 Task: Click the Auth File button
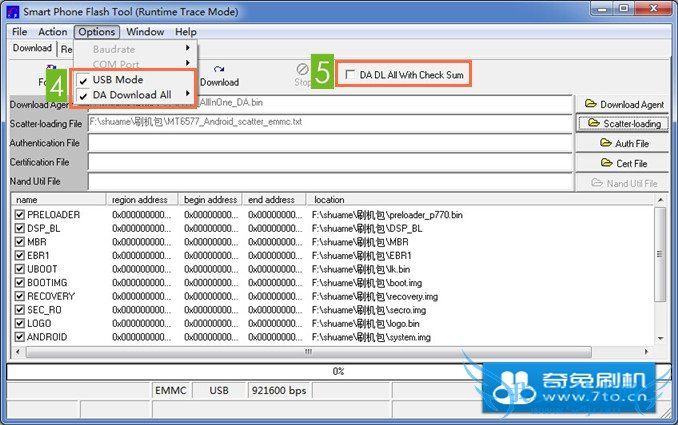point(622,143)
